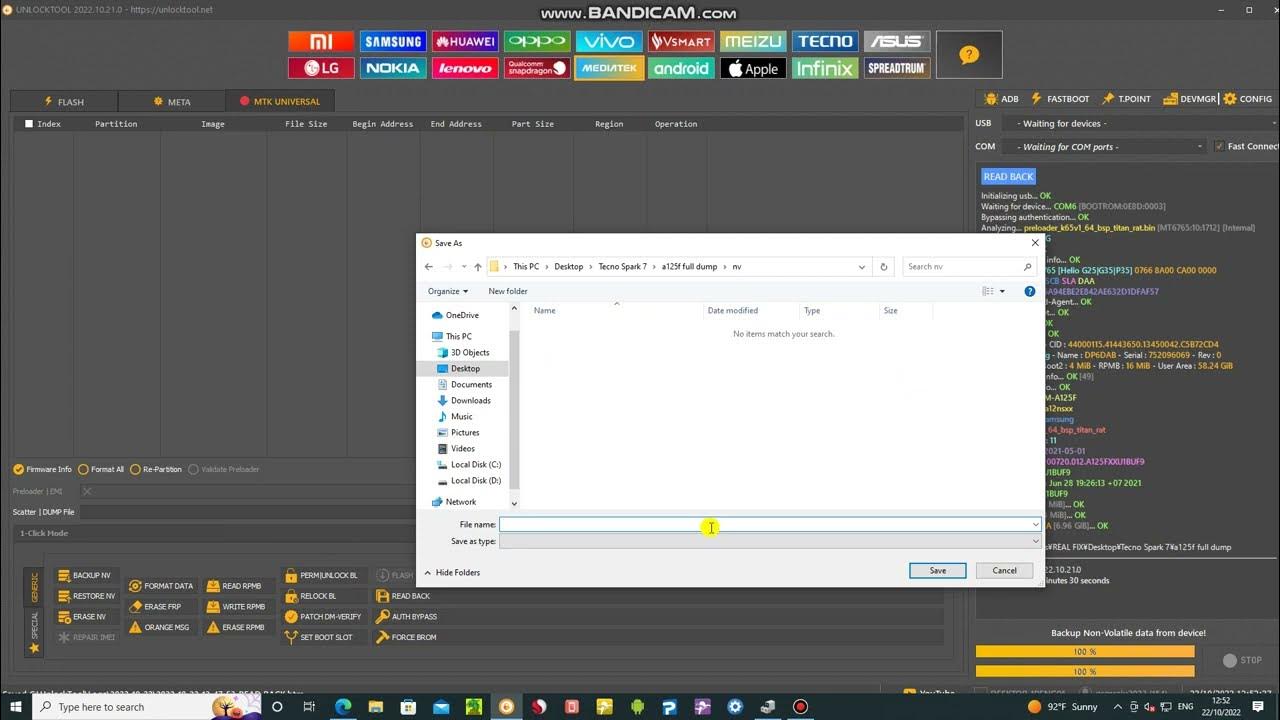Open the Organize dropdown menu
The image size is (1280, 720).
click(448, 291)
